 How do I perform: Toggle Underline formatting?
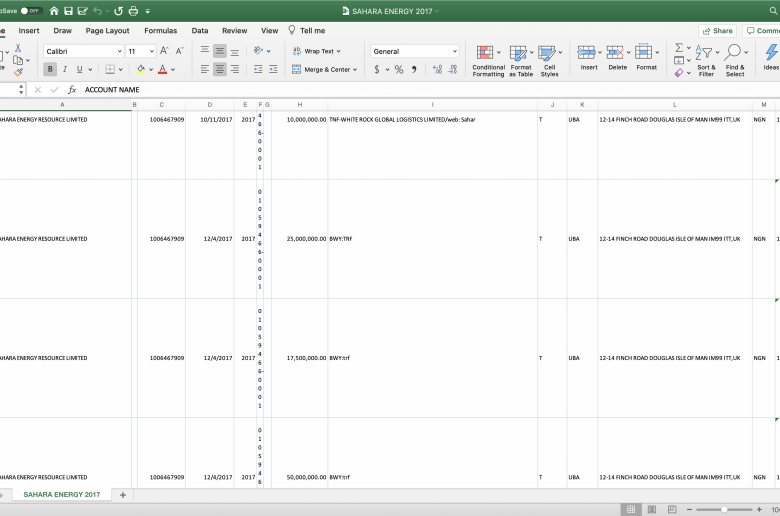point(79,70)
